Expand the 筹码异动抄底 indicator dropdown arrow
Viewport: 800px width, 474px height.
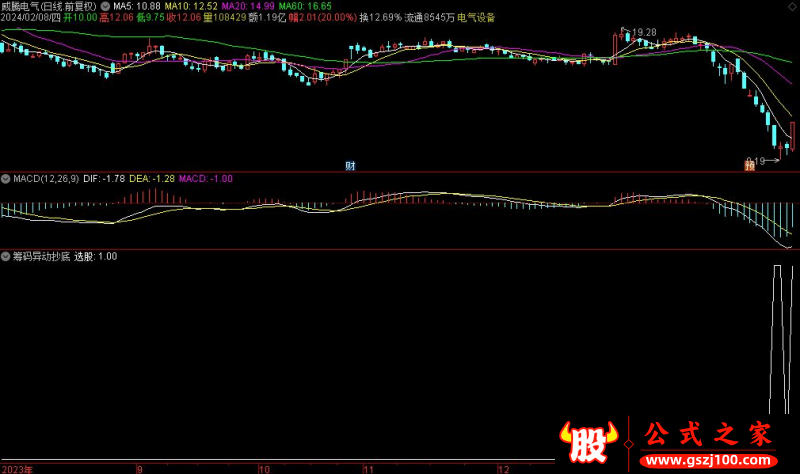coord(6,257)
